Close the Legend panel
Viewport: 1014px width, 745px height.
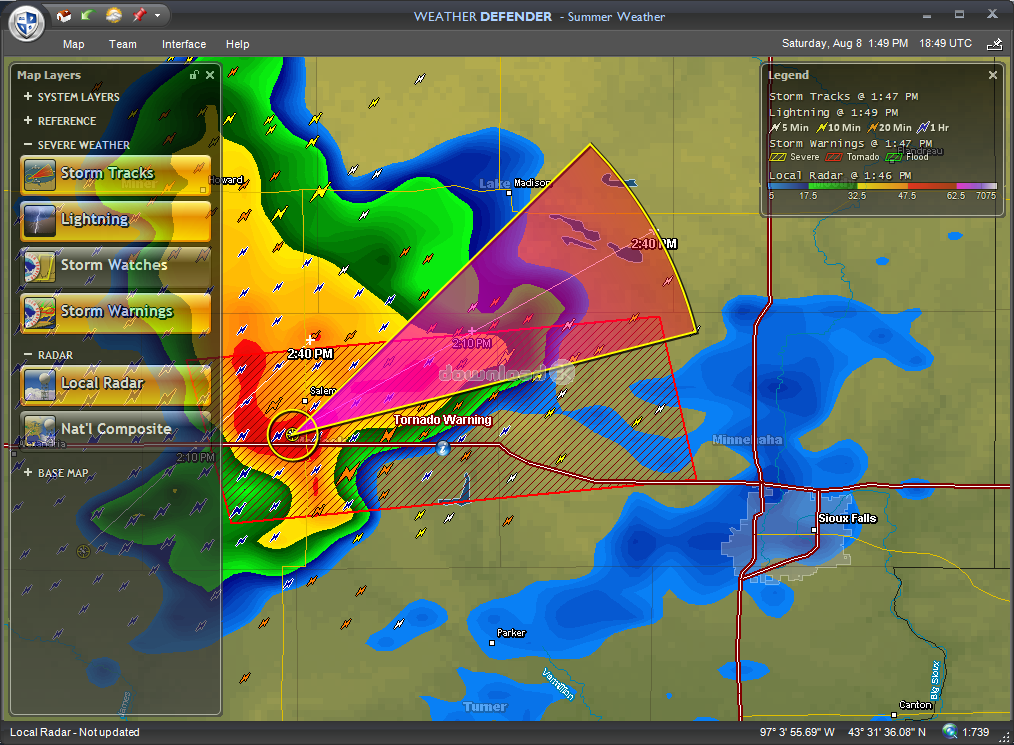pyautogui.click(x=993, y=75)
